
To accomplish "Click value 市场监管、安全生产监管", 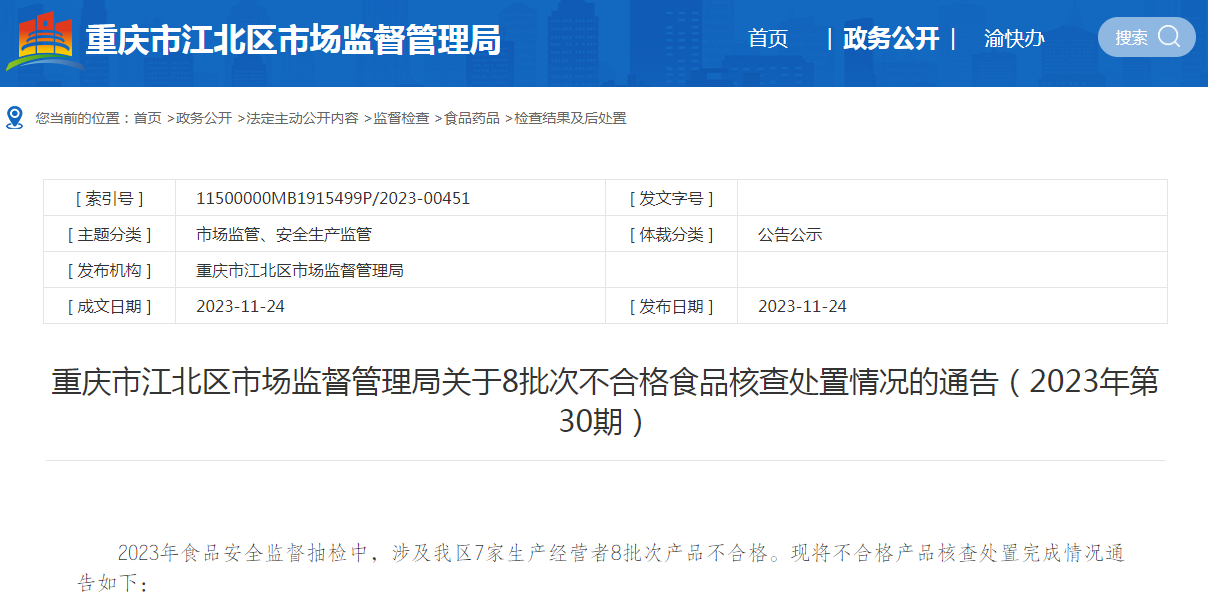I will click(284, 234).
